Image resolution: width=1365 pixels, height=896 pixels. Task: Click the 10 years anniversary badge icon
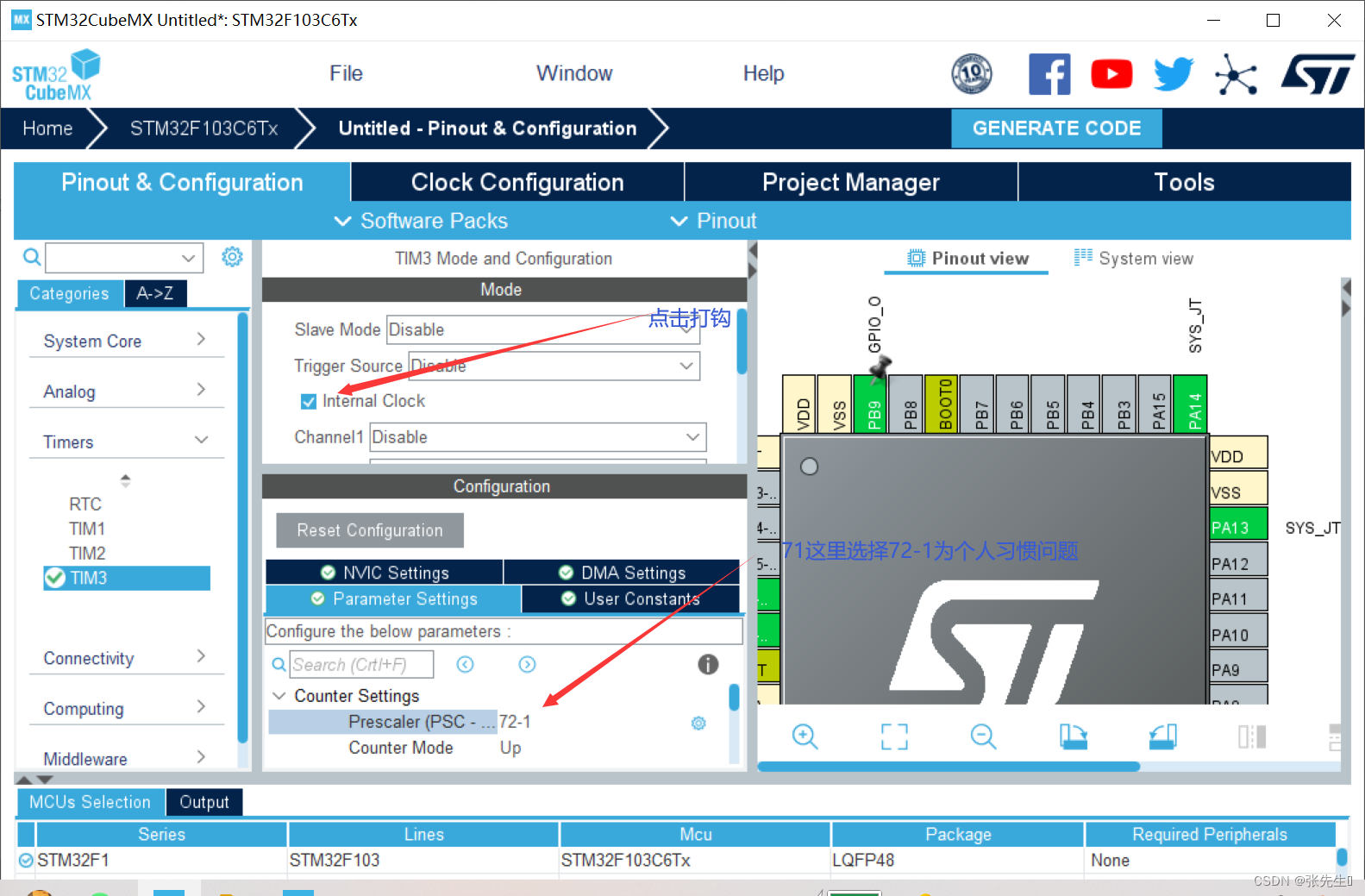[x=972, y=74]
